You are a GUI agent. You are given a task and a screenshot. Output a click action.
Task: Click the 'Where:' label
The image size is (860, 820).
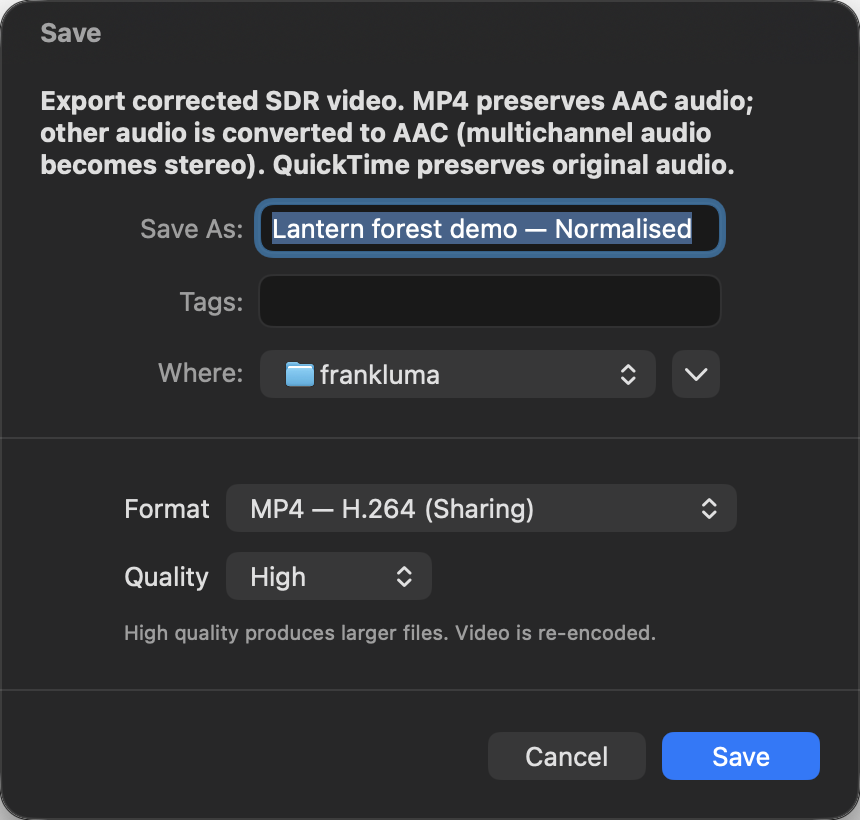[200, 373]
